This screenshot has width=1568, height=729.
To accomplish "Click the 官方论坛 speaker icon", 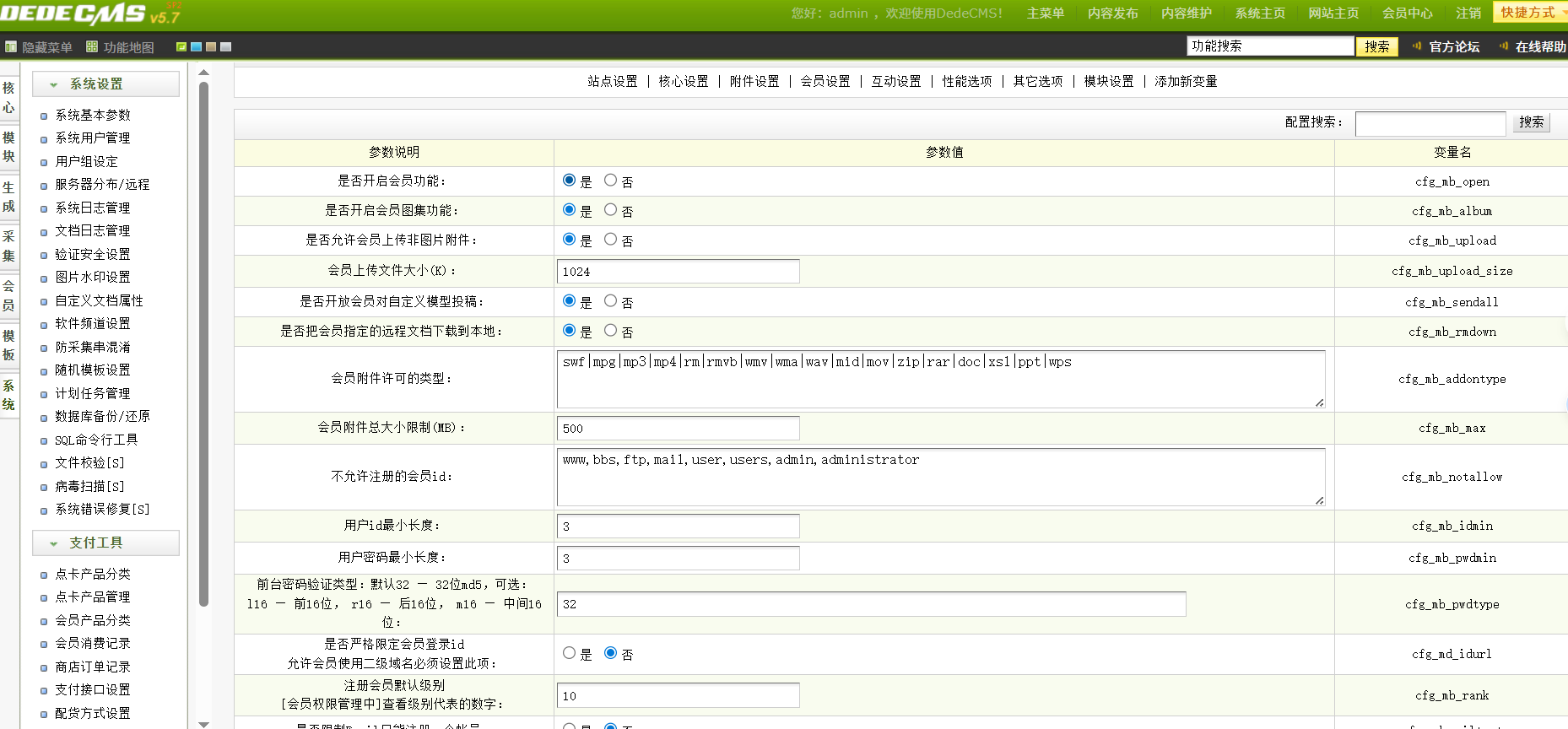I will (x=1417, y=46).
